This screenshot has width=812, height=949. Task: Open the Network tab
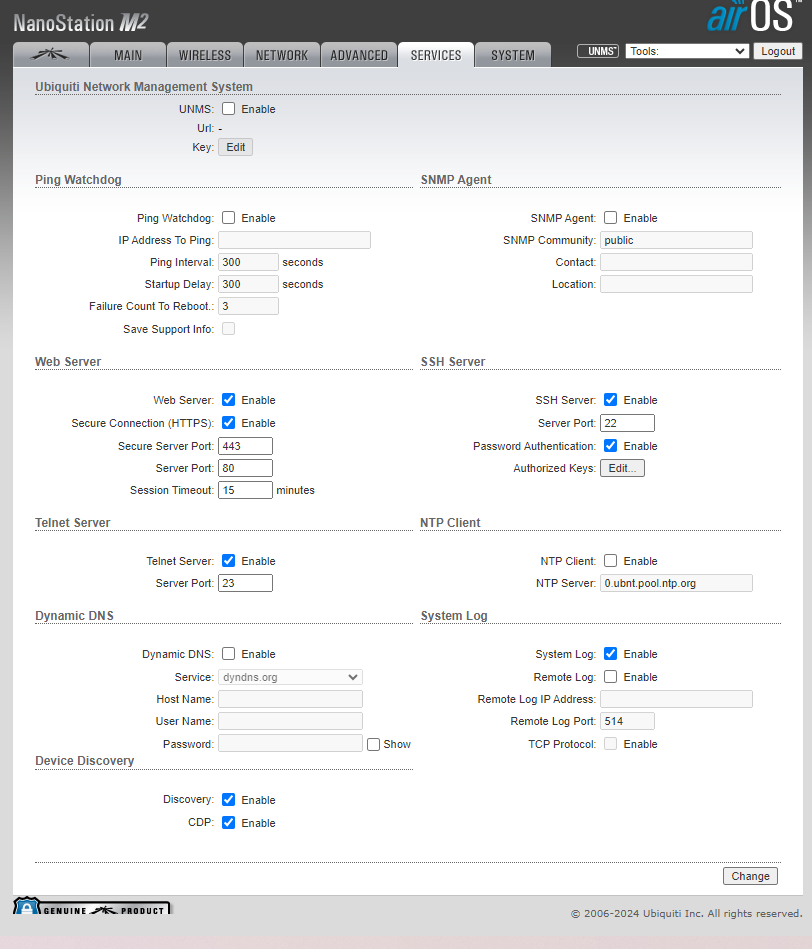[x=282, y=55]
